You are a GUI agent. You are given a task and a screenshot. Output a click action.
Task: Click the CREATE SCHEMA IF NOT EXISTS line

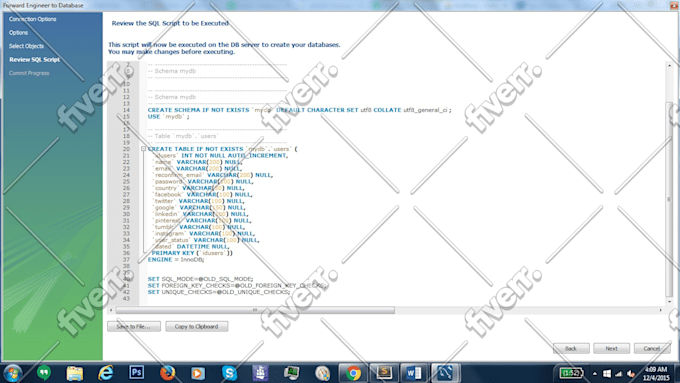[299, 110]
